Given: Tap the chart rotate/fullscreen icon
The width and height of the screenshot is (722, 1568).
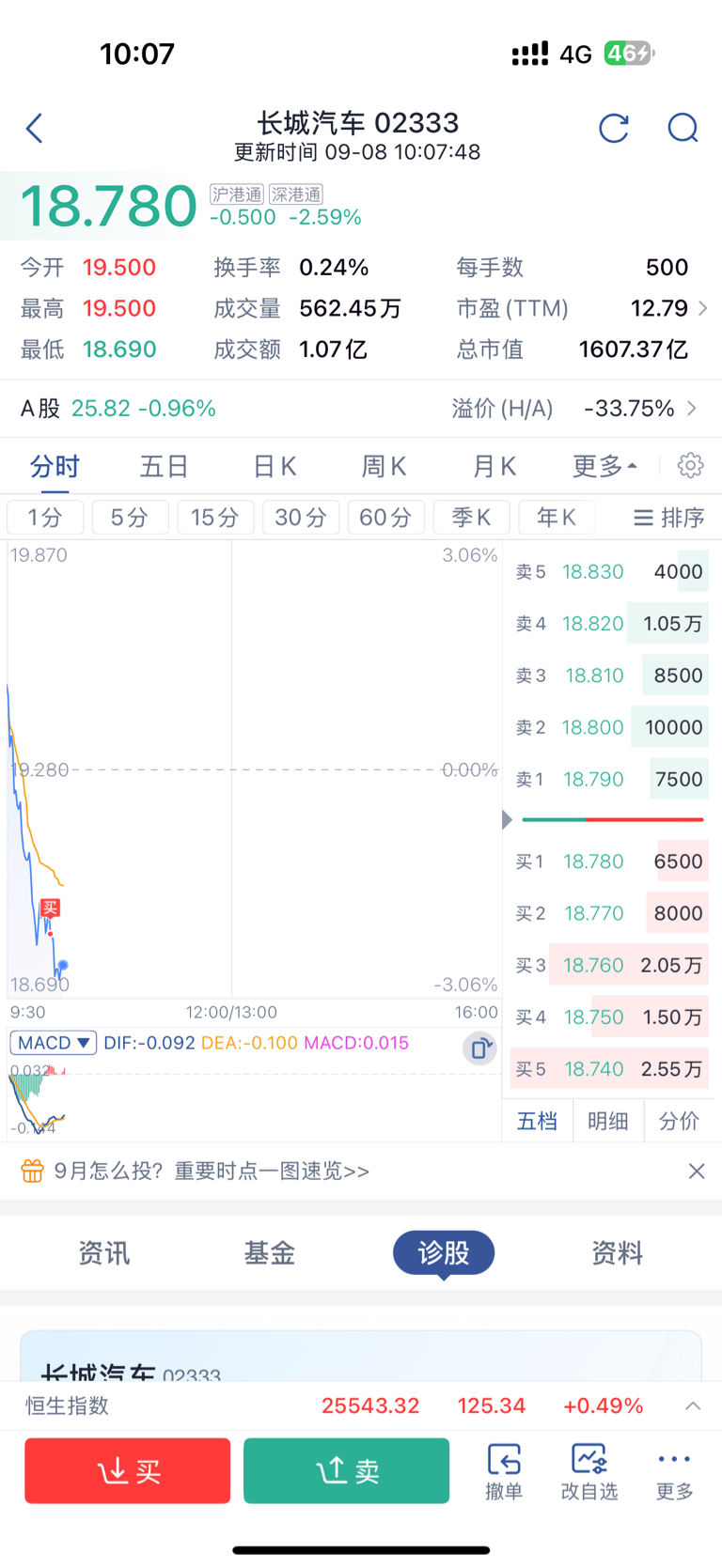Looking at the screenshot, I should pos(480,1048).
